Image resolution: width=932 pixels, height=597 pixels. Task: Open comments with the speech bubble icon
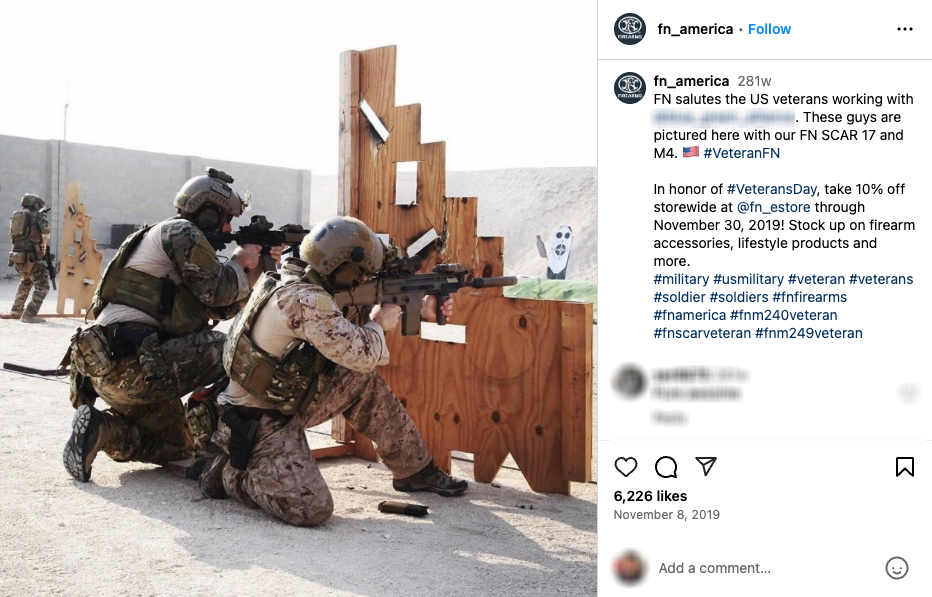coord(666,467)
